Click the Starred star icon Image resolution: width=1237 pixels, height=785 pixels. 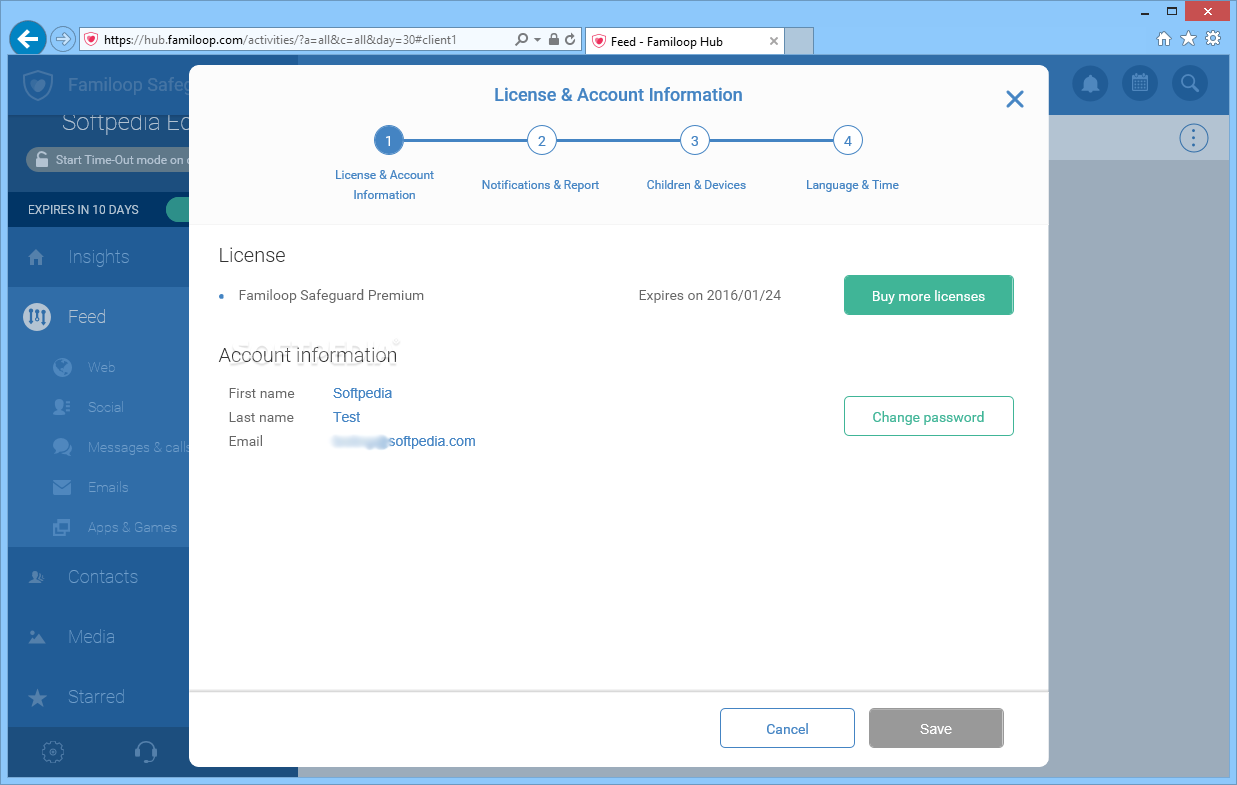click(37, 698)
